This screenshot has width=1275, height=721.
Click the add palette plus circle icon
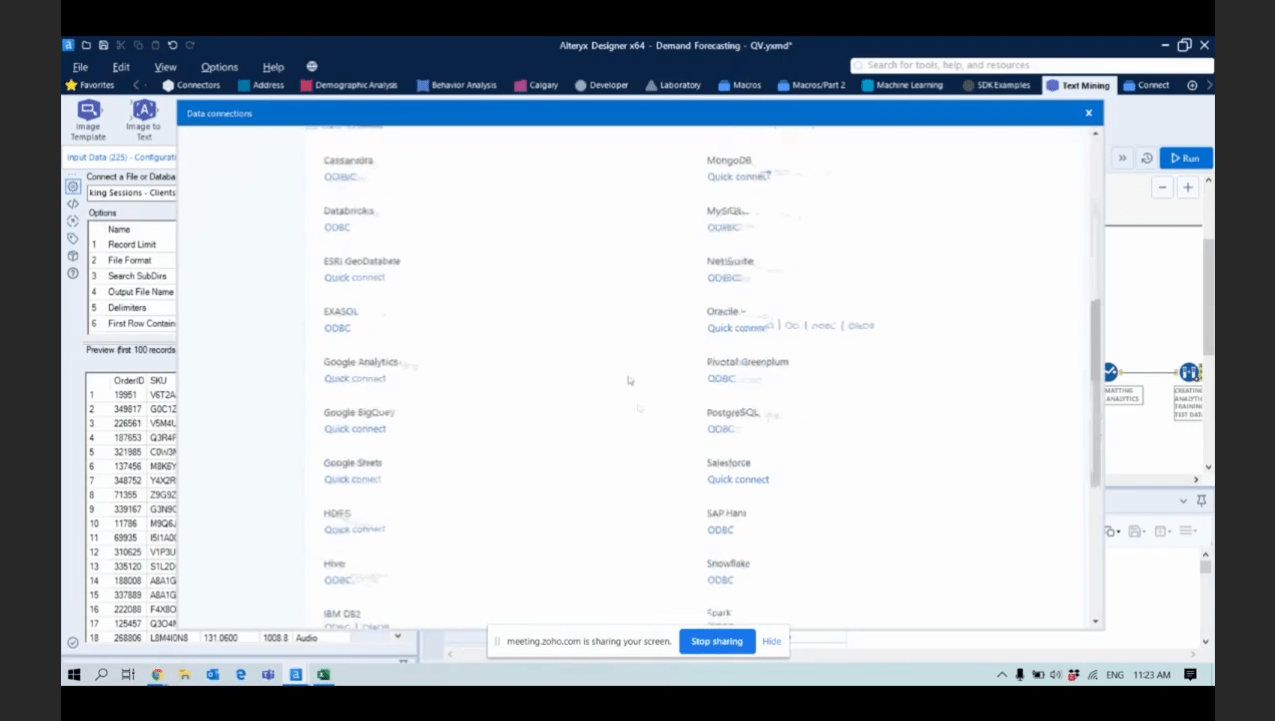click(x=1192, y=85)
